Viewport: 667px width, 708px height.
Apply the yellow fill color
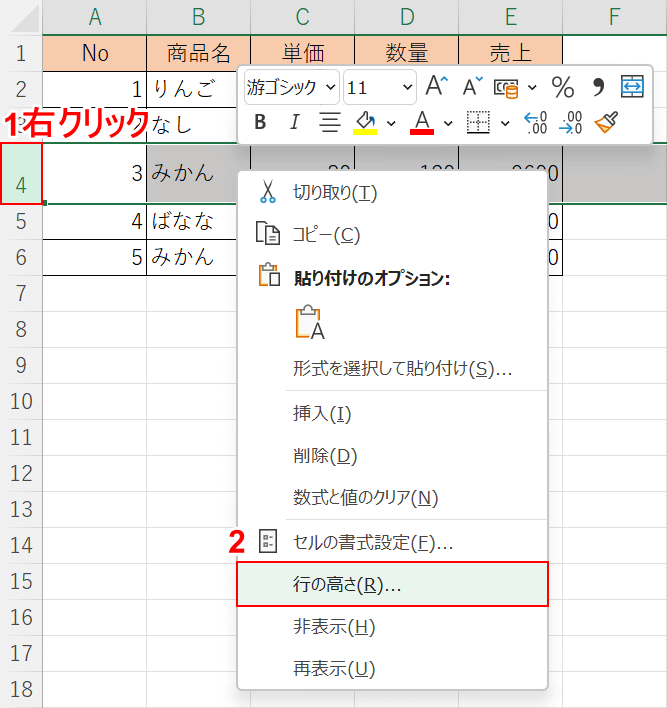click(366, 123)
